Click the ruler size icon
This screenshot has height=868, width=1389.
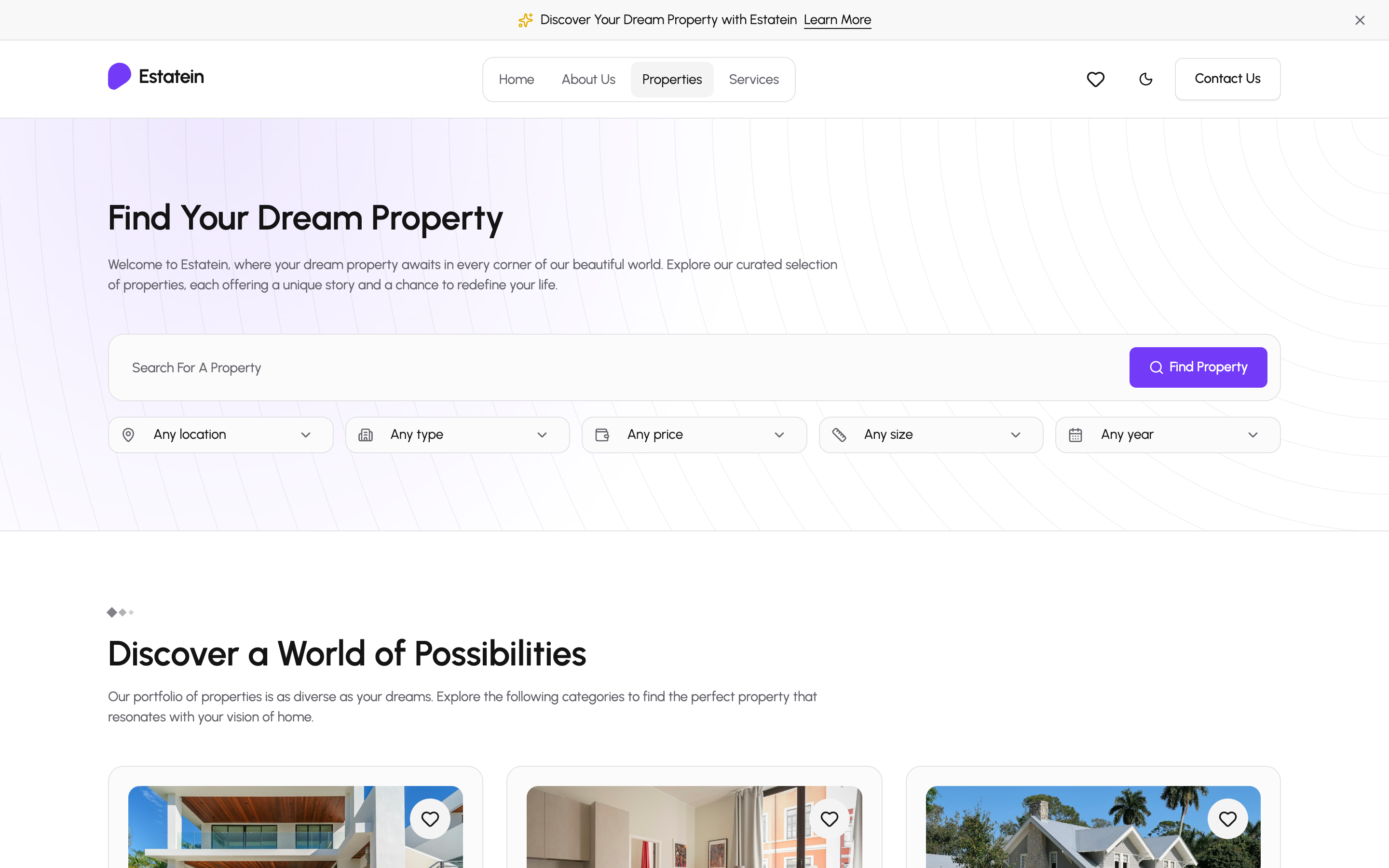pyautogui.click(x=839, y=435)
